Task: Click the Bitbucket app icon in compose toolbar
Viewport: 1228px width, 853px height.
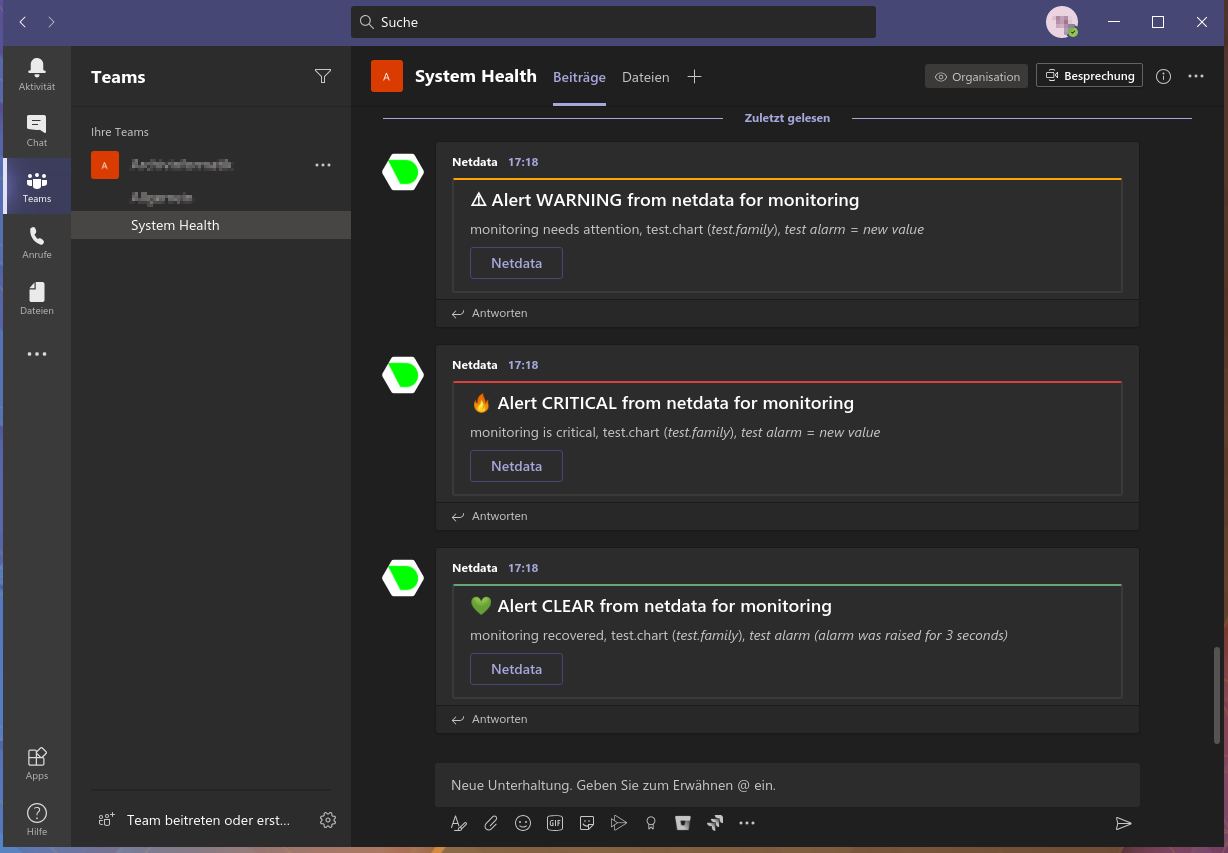Action: click(683, 823)
